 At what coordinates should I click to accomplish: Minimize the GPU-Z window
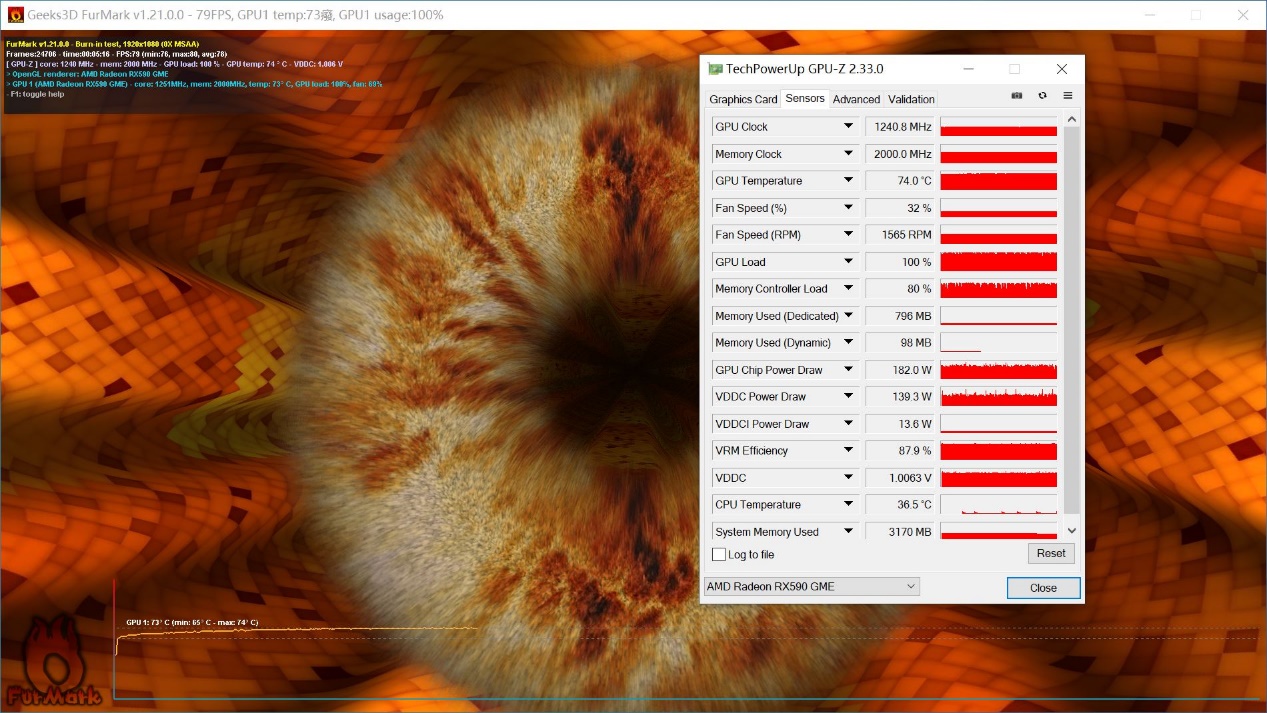pos(968,69)
